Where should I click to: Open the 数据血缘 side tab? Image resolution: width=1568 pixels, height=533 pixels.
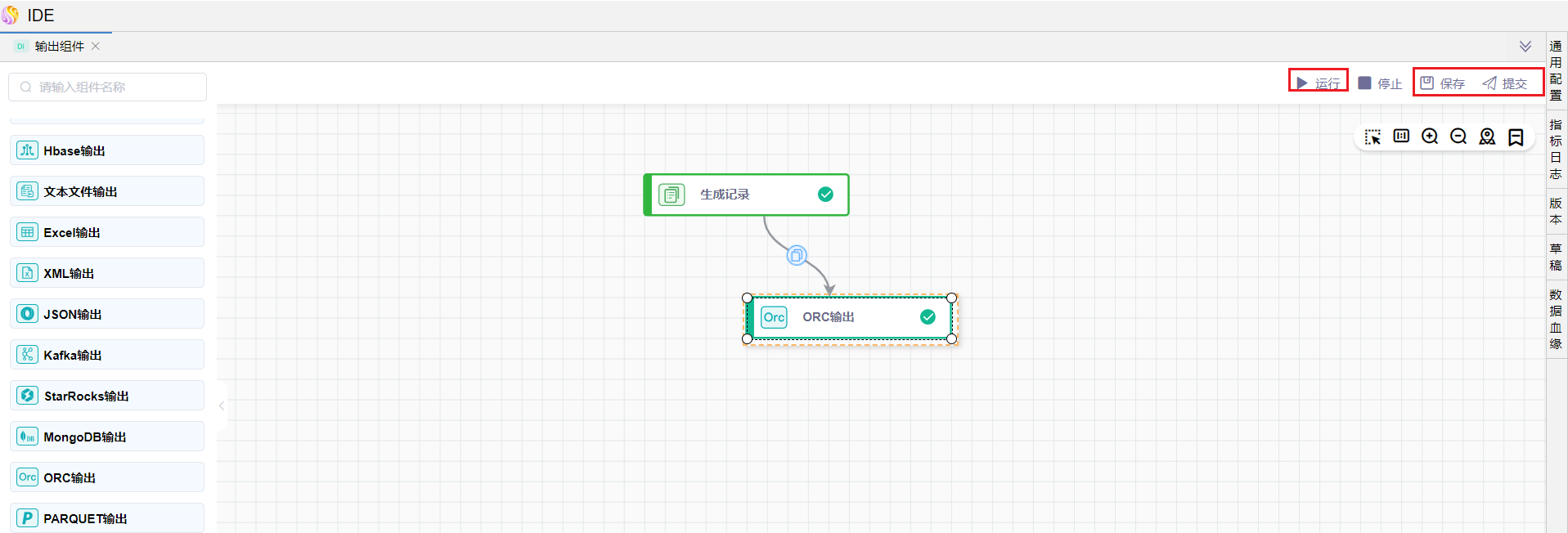pos(1556,319)
